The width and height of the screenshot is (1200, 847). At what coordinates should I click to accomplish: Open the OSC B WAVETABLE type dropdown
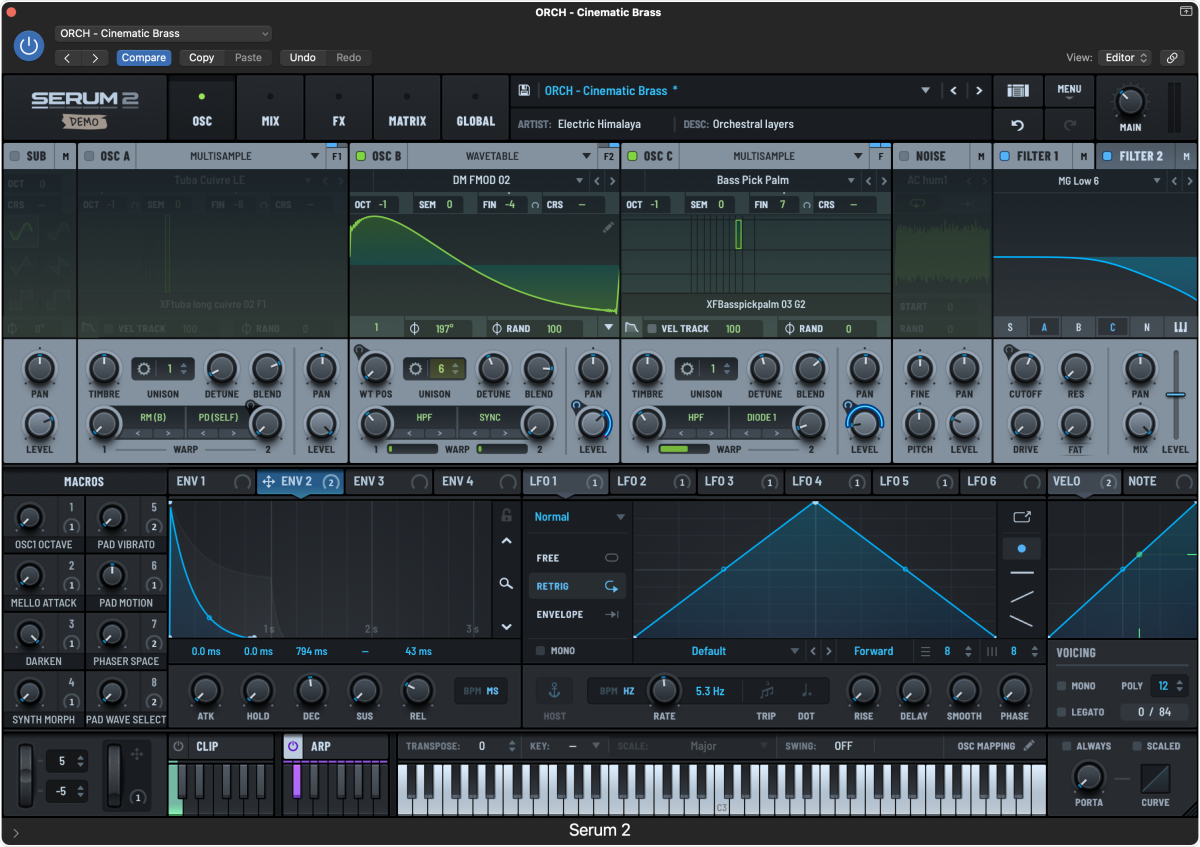(500, 156)
